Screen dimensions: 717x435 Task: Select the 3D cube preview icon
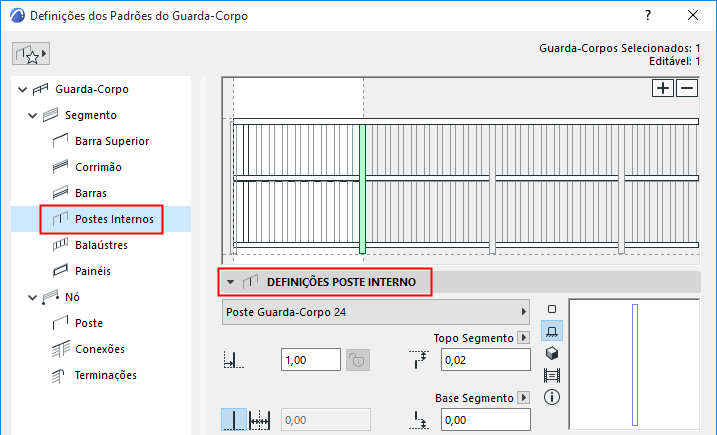click(x=552, y=353)
